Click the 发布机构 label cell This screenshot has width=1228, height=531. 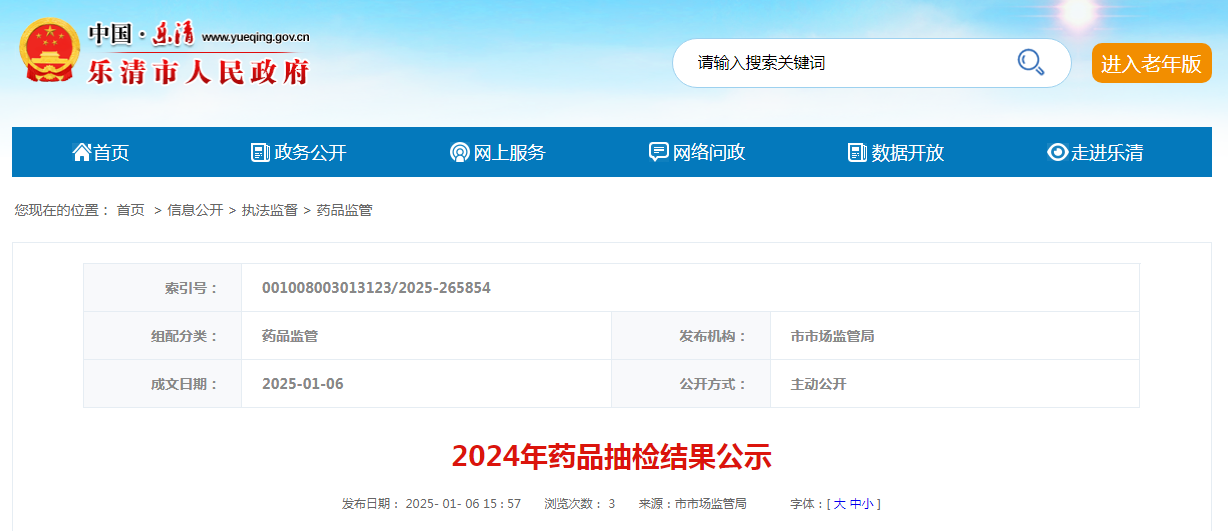(691, 336)
